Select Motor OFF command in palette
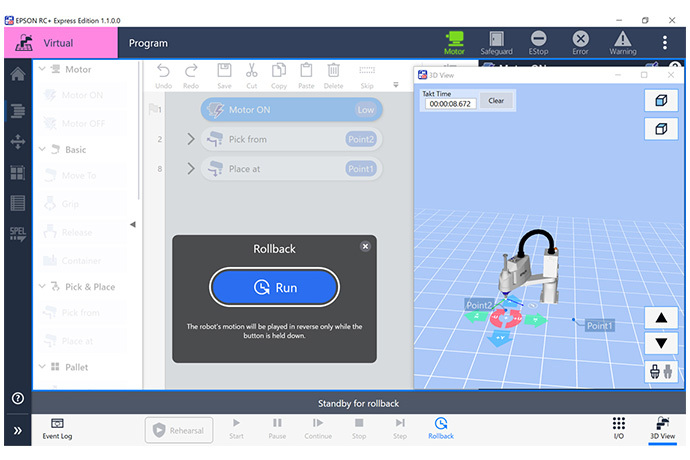The width and height of the screenshot is (690, 460). point(82,124)
